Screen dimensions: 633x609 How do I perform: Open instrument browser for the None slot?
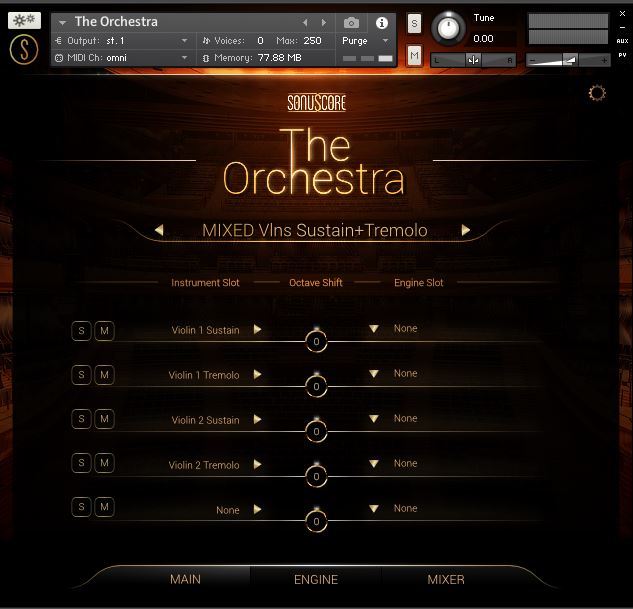(x=257, y=509)
